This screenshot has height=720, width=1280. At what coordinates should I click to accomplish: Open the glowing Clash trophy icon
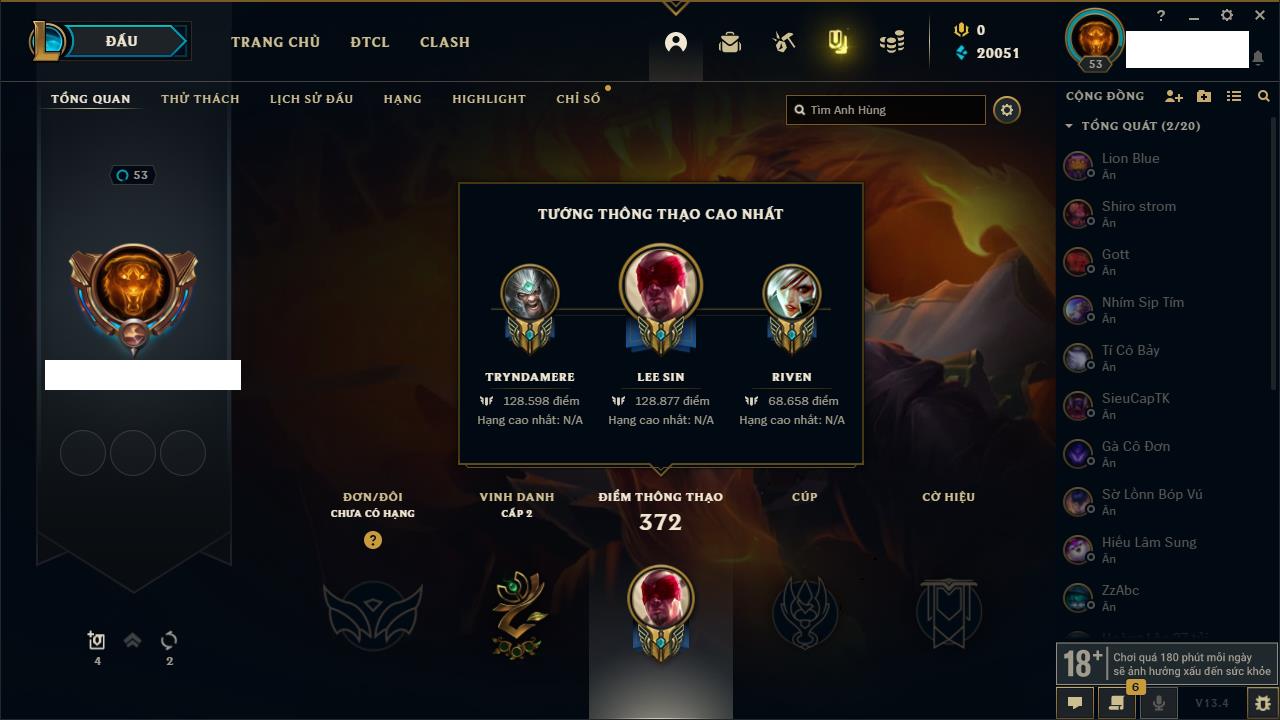[x=838, y=42]
